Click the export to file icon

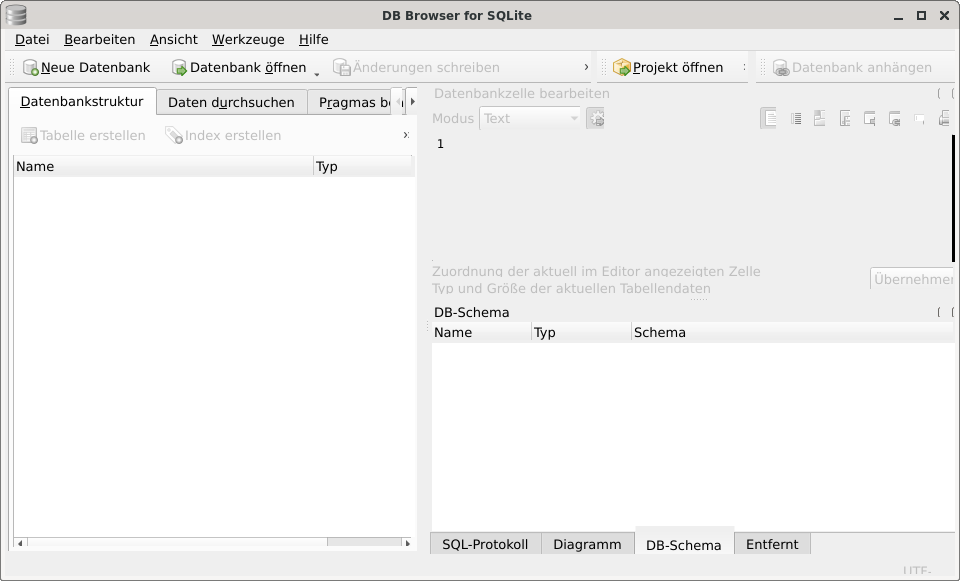click(x=869, y=118)
